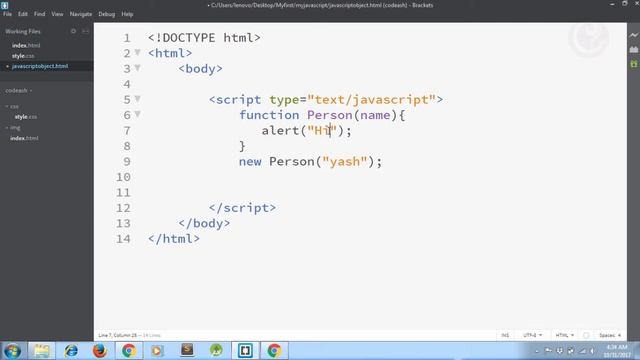The width and height of the screenshot is (640, 360).
Task: Click Action Center flag tray icon
Action: click(548, 351)
